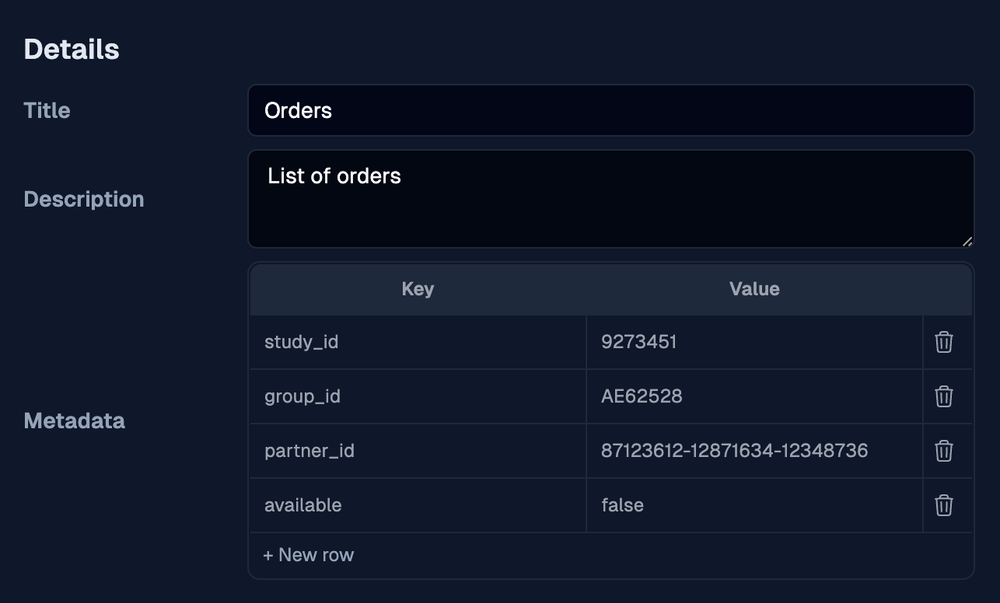Viewport: 1000px width, 603px height.
Task: Delete the study_id metadata row
Action: pyautogui.click(x=943, y=342)
